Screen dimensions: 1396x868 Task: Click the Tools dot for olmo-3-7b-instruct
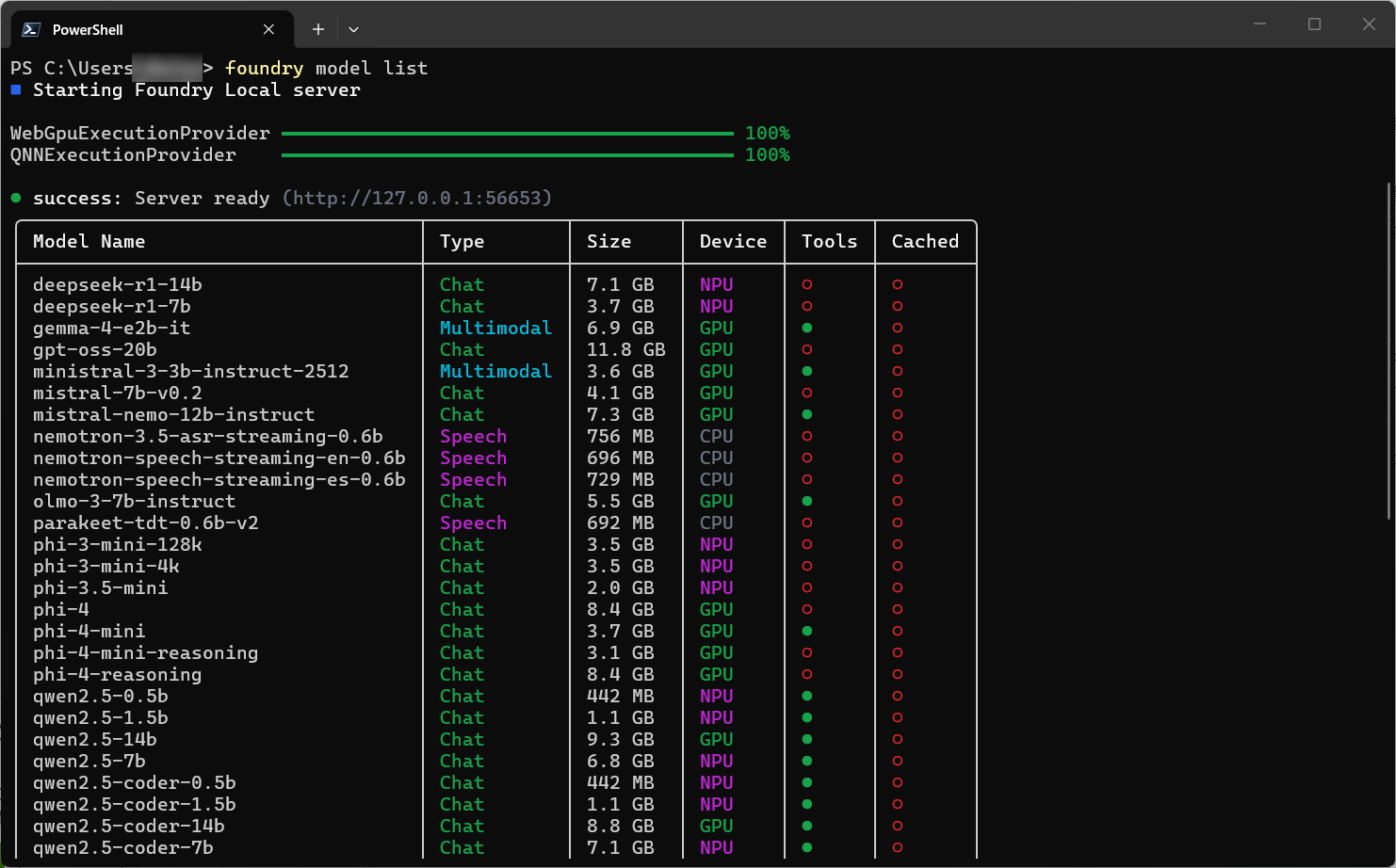click(x=807, y=501)
